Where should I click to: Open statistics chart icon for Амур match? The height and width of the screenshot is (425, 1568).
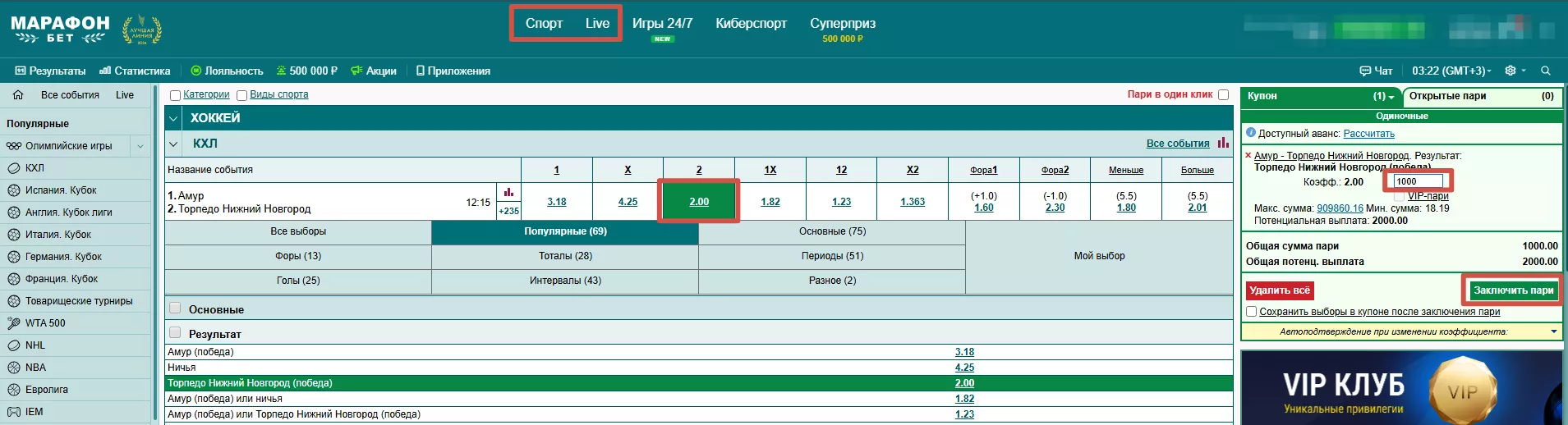[508, 193]
